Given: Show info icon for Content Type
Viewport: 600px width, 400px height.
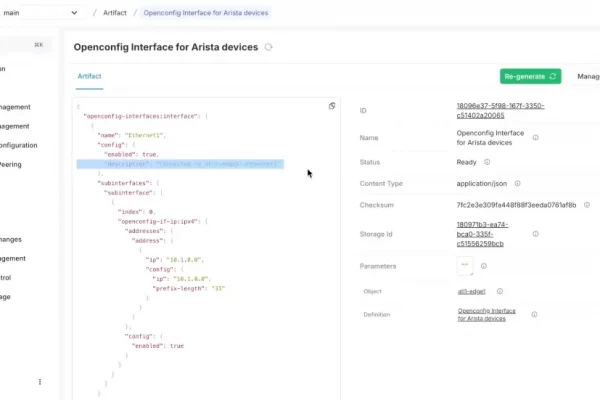Looking at the screenshot, I should [517, 183].
